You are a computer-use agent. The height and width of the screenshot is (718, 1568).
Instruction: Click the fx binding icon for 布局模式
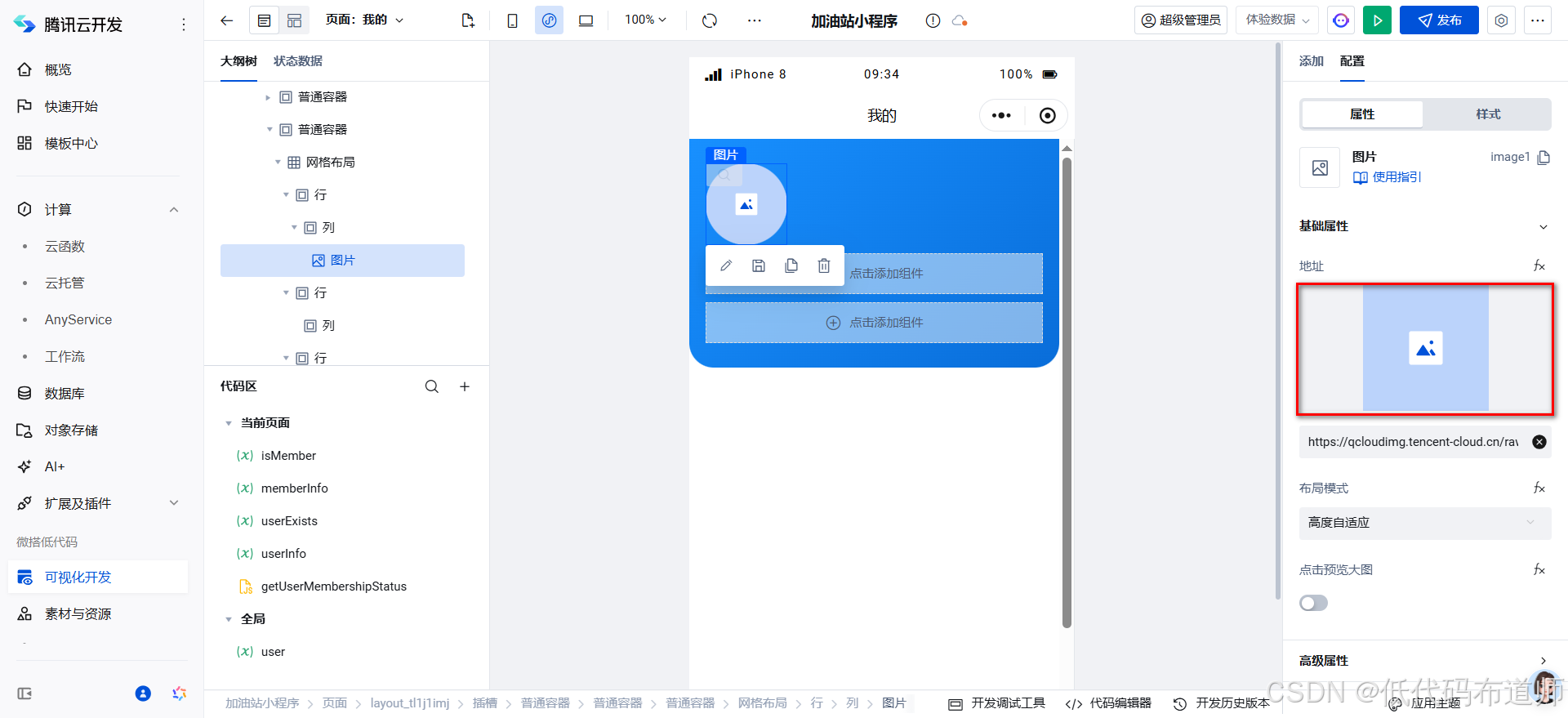[x=1539, y=488]
